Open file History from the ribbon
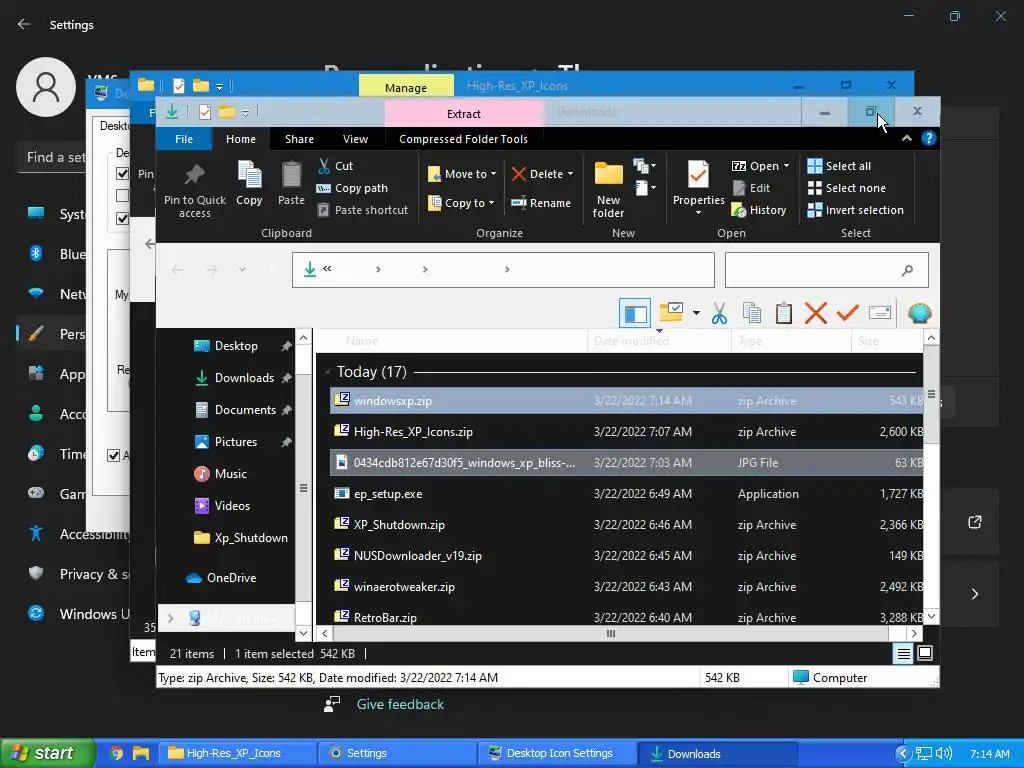1024x768 pixels. click(x=759, y=210)
